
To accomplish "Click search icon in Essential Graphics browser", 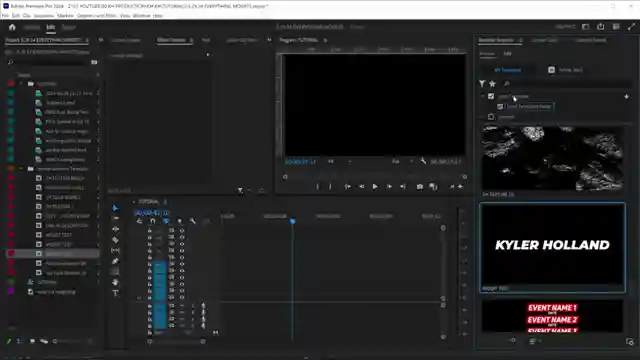I will (507, 84).
